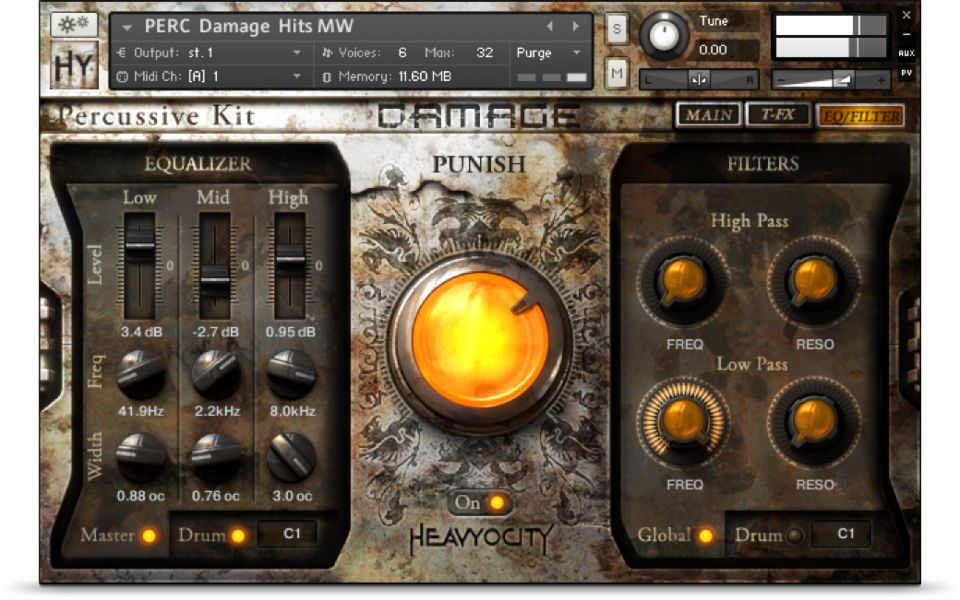Enable Drum mode in Filters panel

[x=795, y=536]
